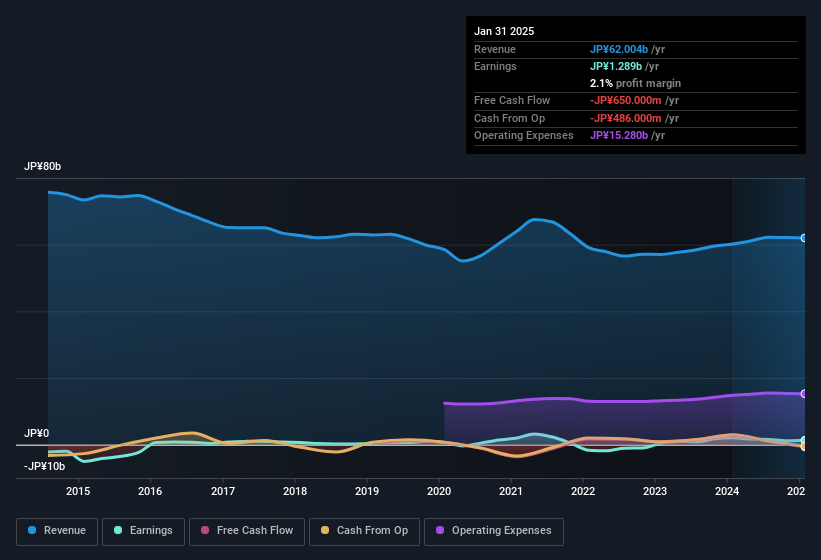The height and width of the screenshot is (560, 821).
Task: Click the -JP¥10b y-axis label
Action: click(45, 466)
